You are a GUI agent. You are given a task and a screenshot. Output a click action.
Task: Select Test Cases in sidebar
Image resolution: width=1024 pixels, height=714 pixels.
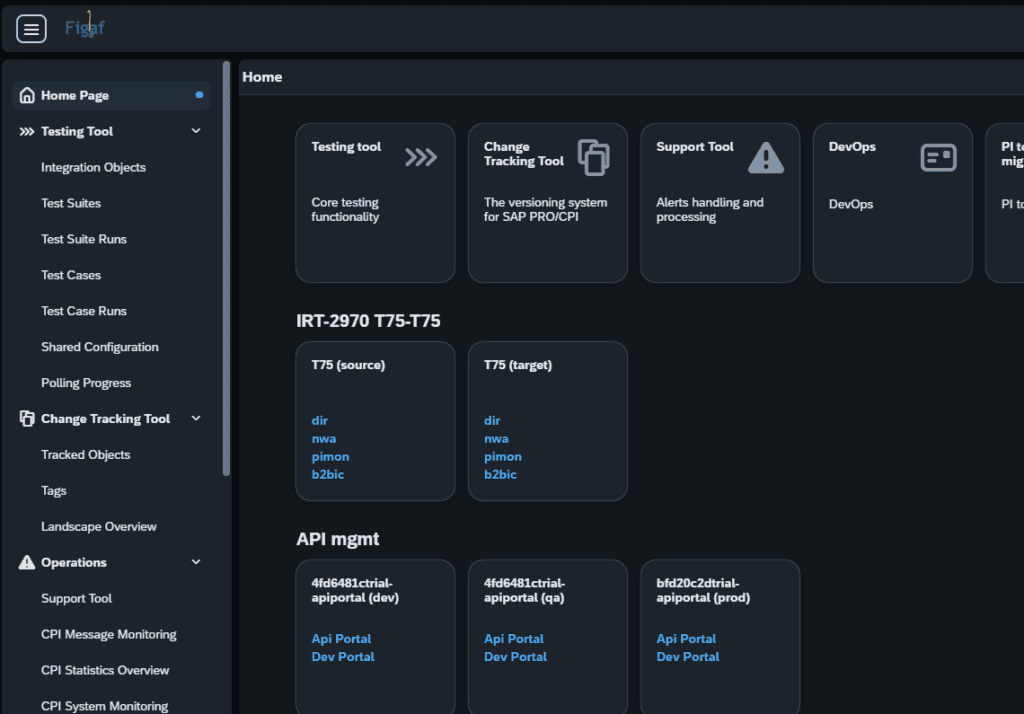point(71,275)
